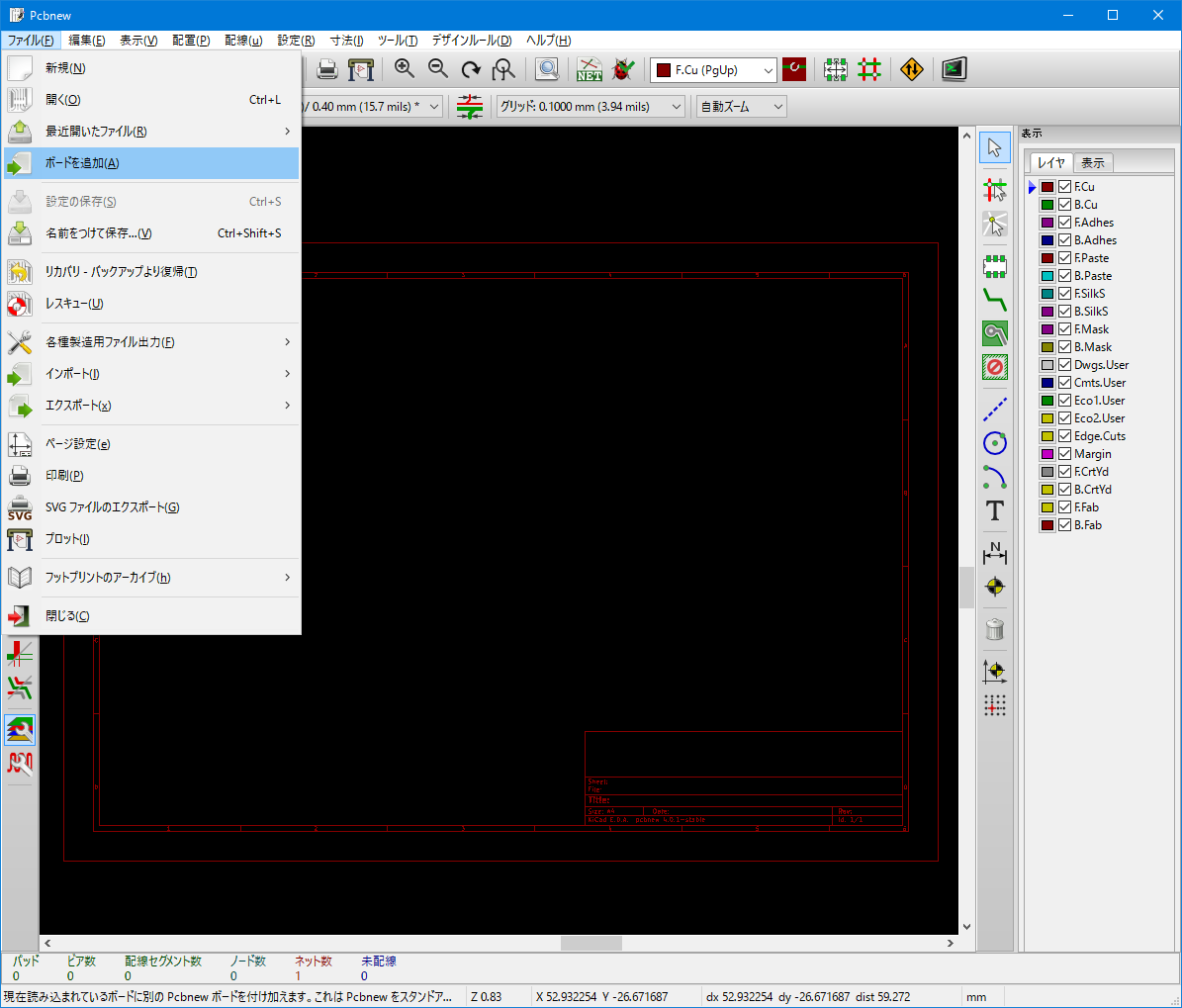This screenshot has height=1008, width=1182.
Task: Click the track mode red-green grid icon
Action: pos(869,69)
